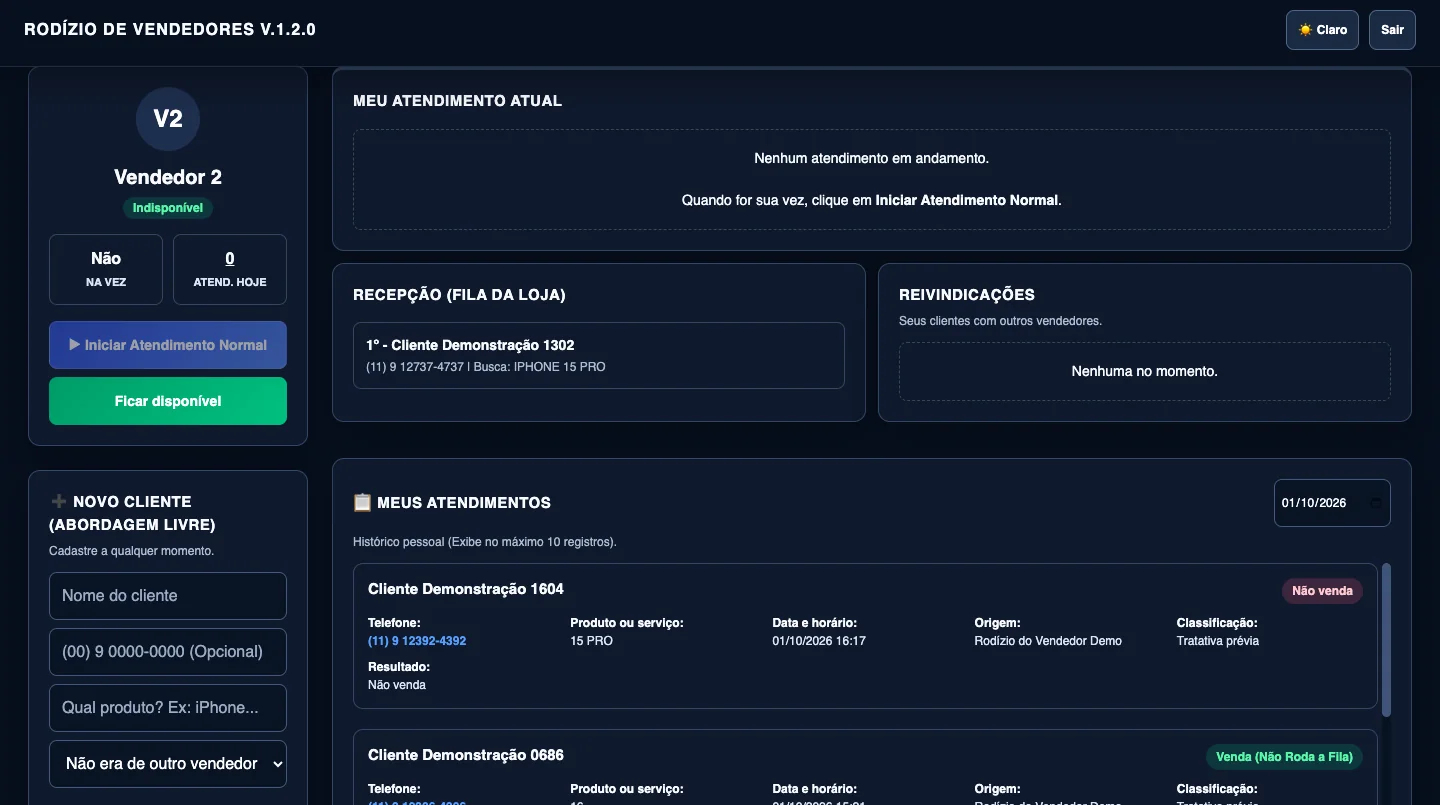Open the 01/10/2026 date filter field
The width and height of the screenshot is (1440, 805).
pyautogui.click(x=1331, y=503)
